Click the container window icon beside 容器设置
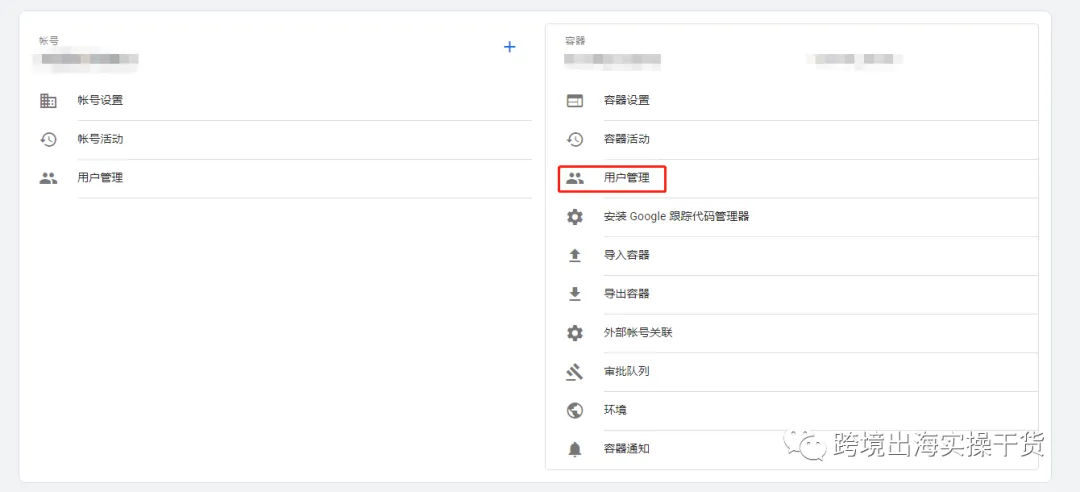The height and width of the screenshot is (492, 1080). pos(574,101)
